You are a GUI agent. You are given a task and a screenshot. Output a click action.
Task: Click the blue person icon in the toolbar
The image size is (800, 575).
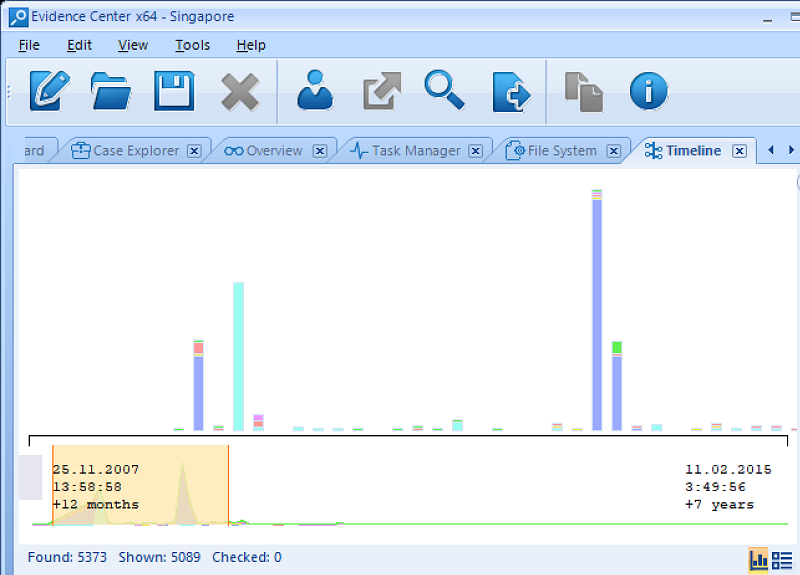pos(315,90)
